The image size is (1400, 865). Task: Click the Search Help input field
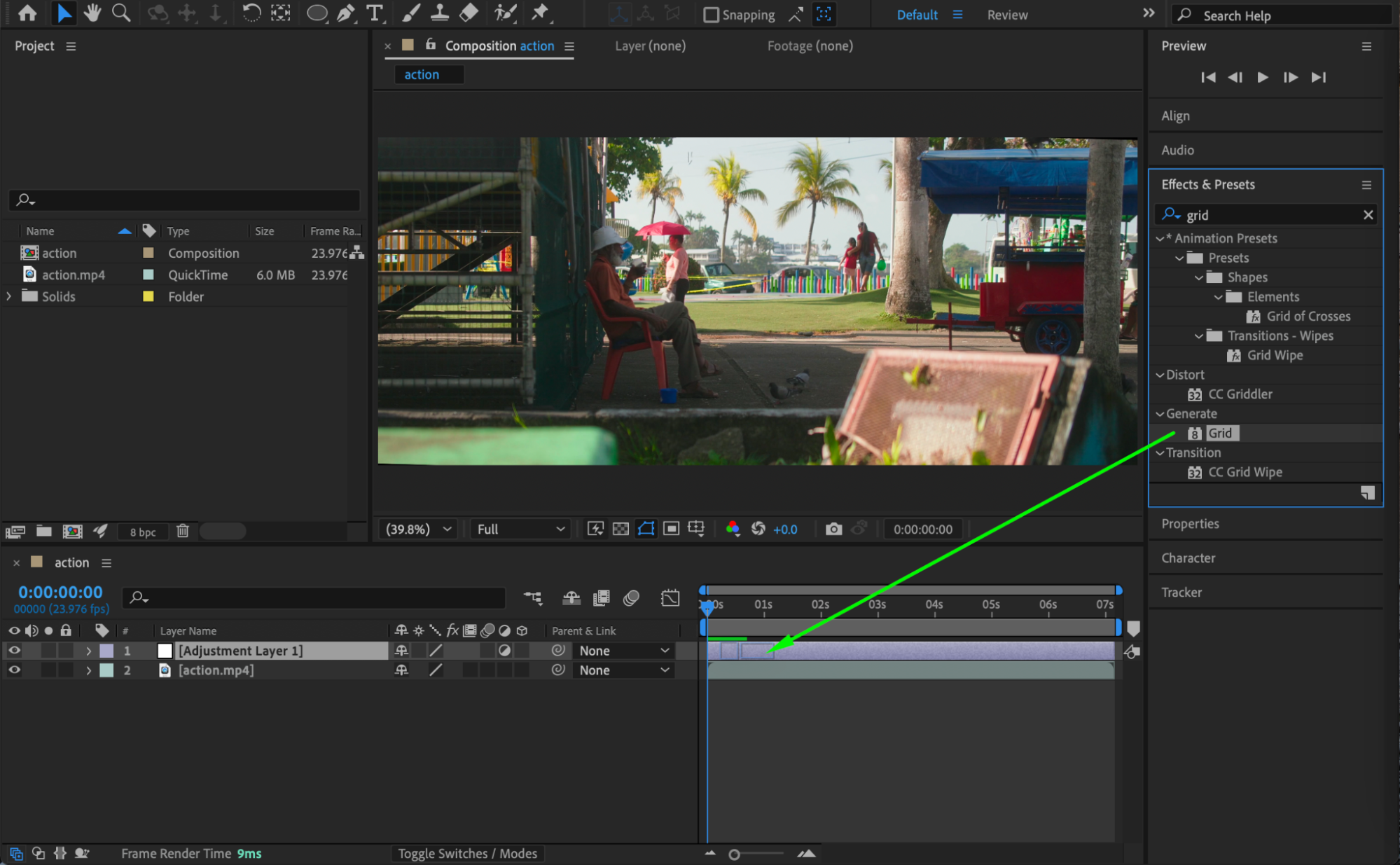pos(1282,15)
